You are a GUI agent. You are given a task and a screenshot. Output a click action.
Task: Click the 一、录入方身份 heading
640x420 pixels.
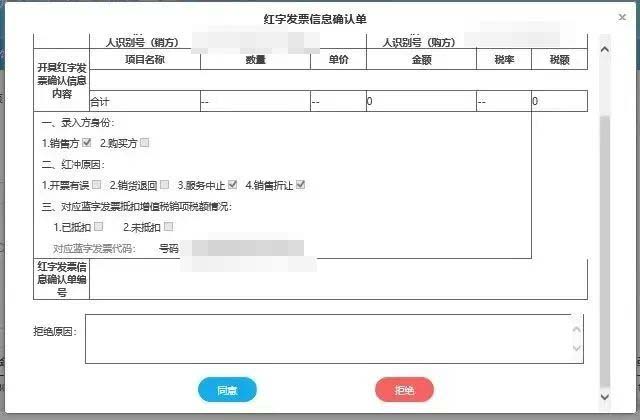tap(78, 122)
